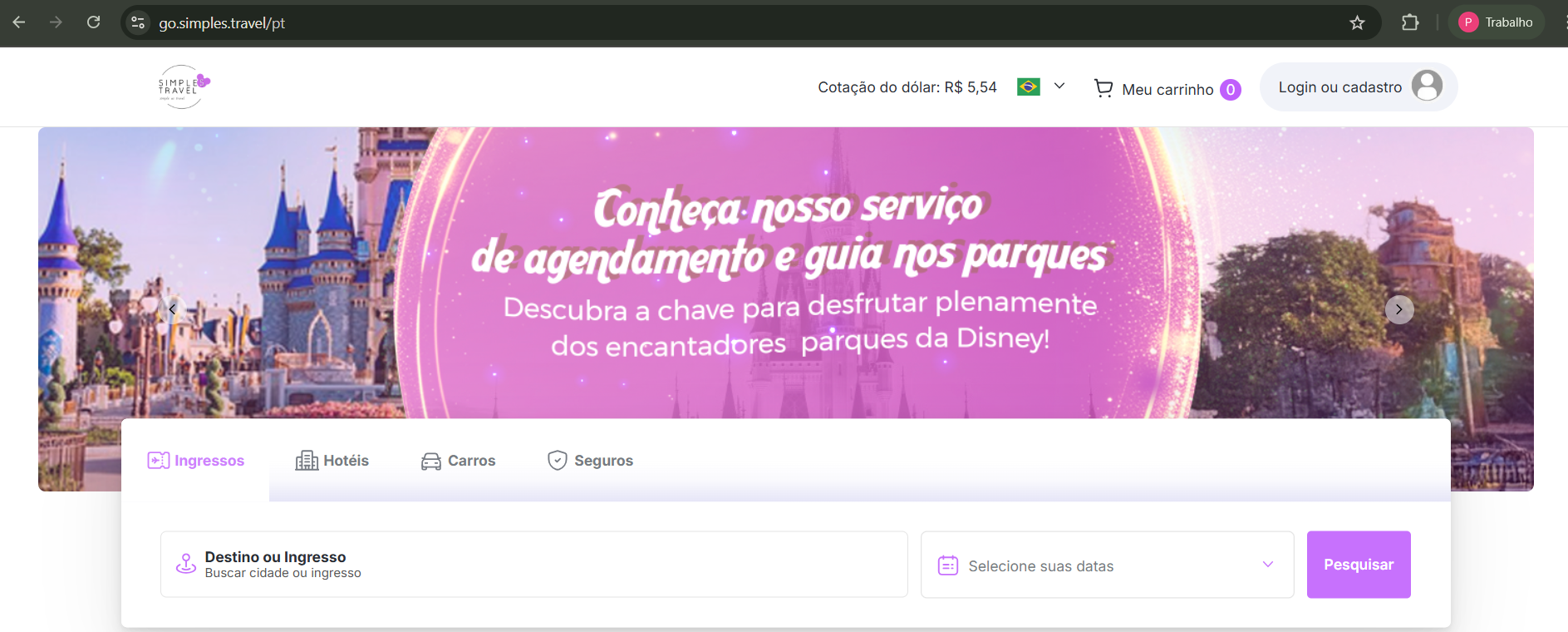This screenshot has width=1568, height=632.
Task: Click the Destino ou Ingresso search field
Action: (x=534, y=565)
